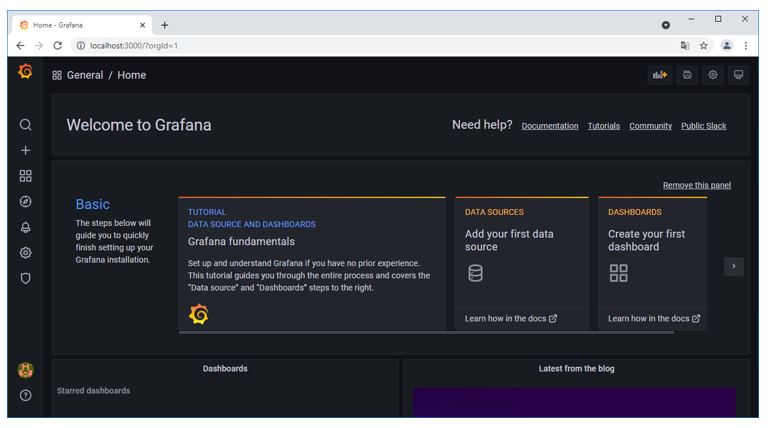
Task: Click the translate page icon
Action: (x=685, y=46)
